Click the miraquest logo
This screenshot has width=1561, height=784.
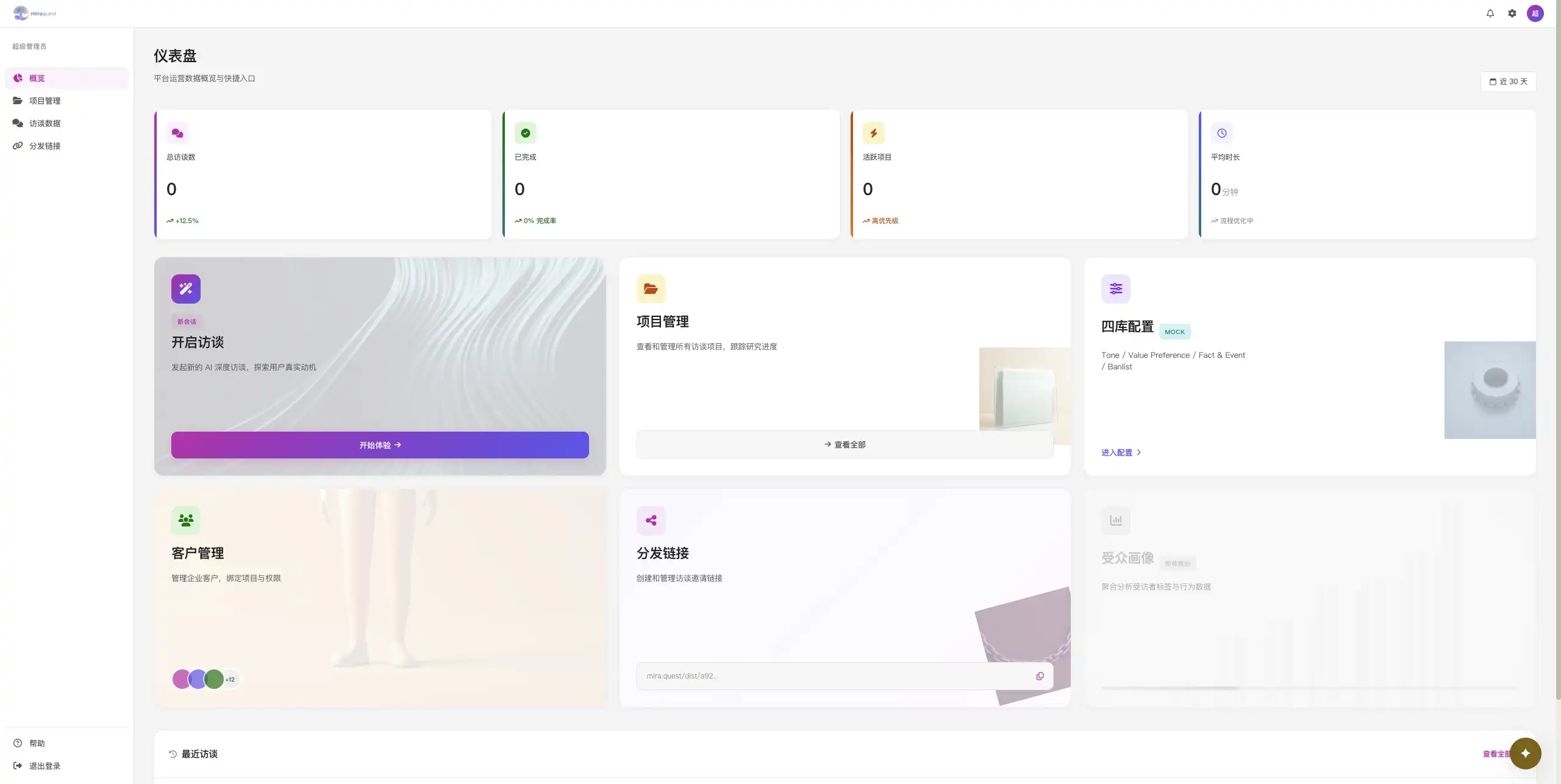click(x=35, y=13)
